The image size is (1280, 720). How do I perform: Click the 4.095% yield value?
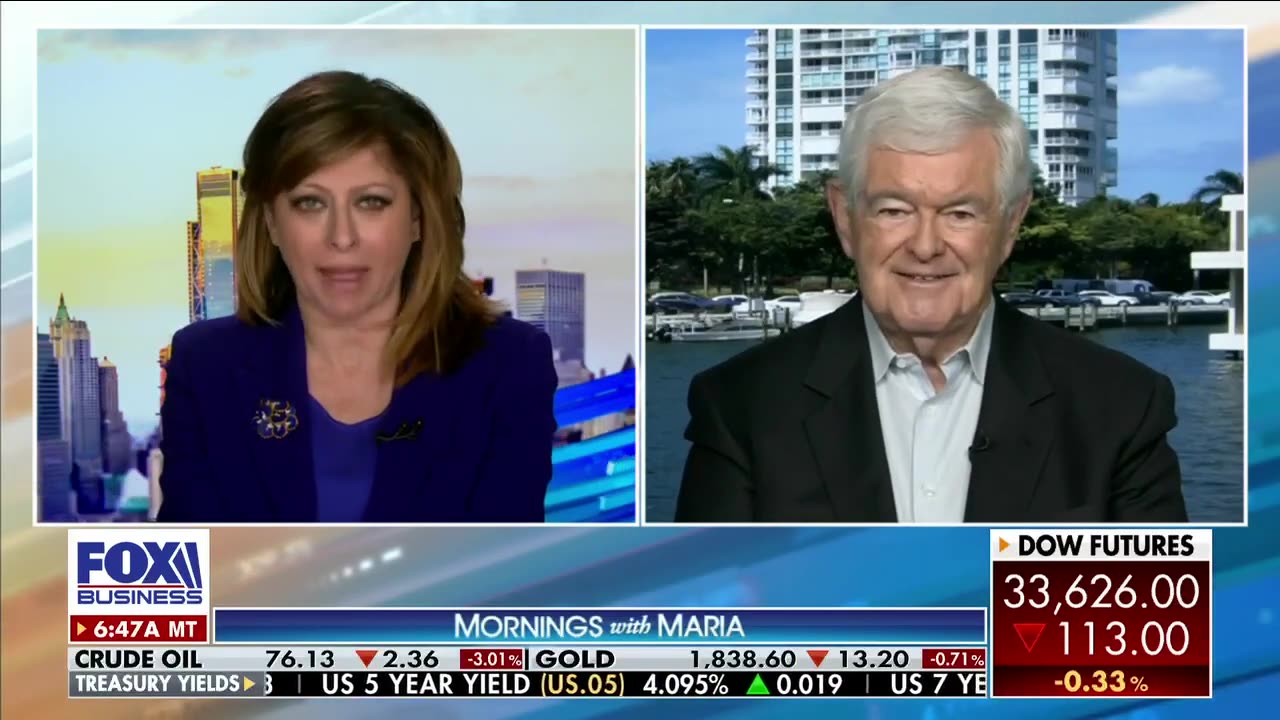click(x=685, y=685)
